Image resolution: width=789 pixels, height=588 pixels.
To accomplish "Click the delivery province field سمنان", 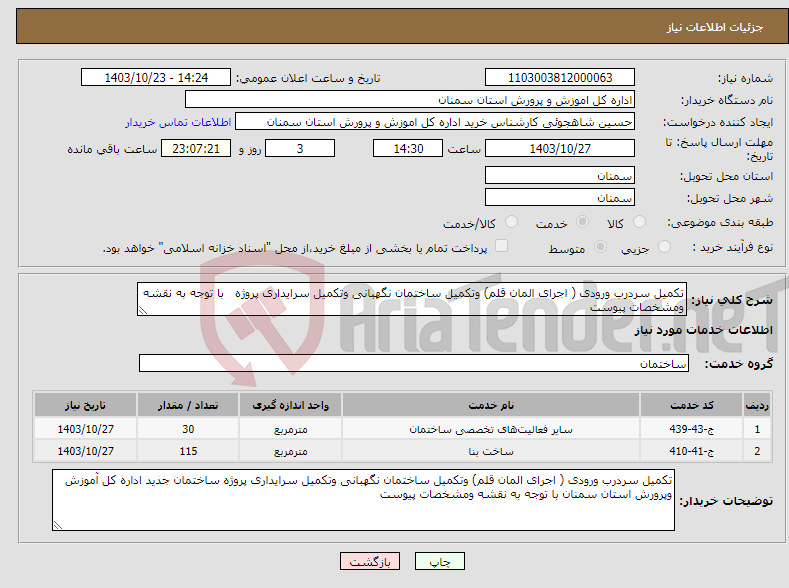I will (x=560, y=176).
